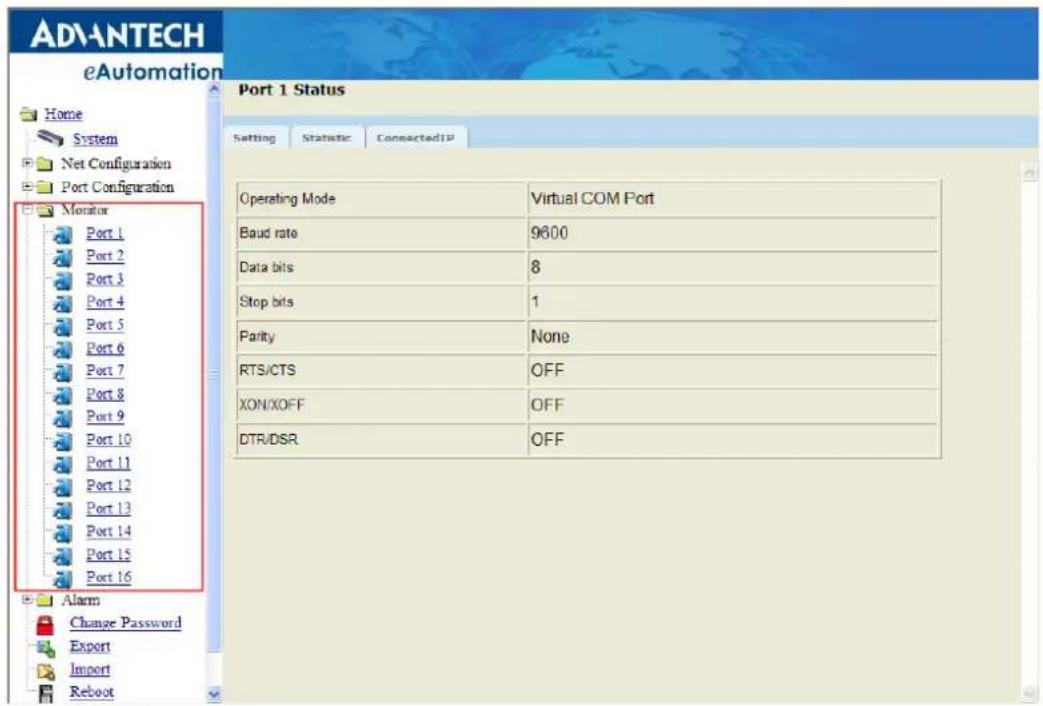Viewport: 1043px width, 706px height.
Task: Click the Net Configuration folder icon
Action: [x=45, y=164]
